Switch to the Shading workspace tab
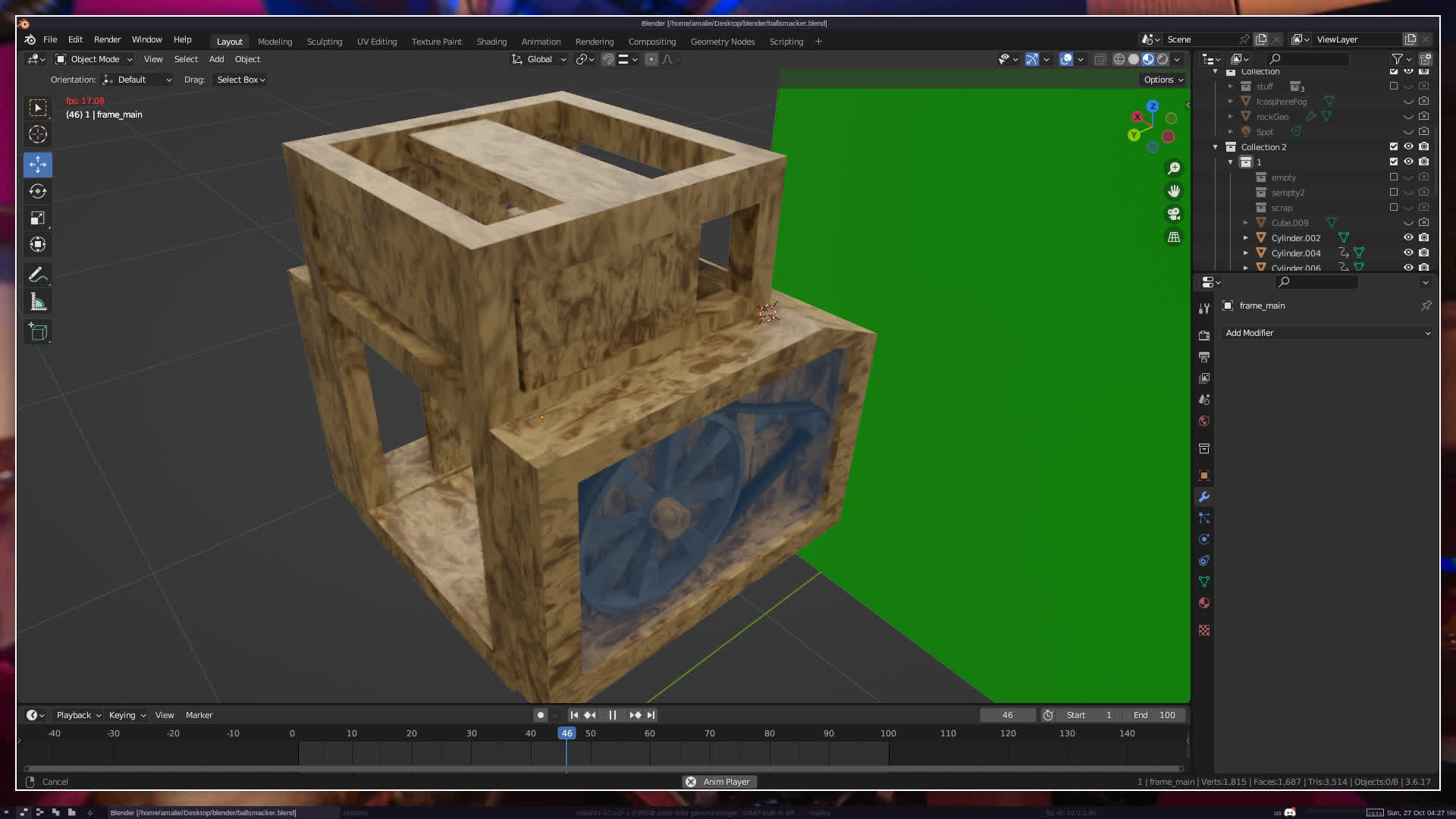 coord(491,42)
